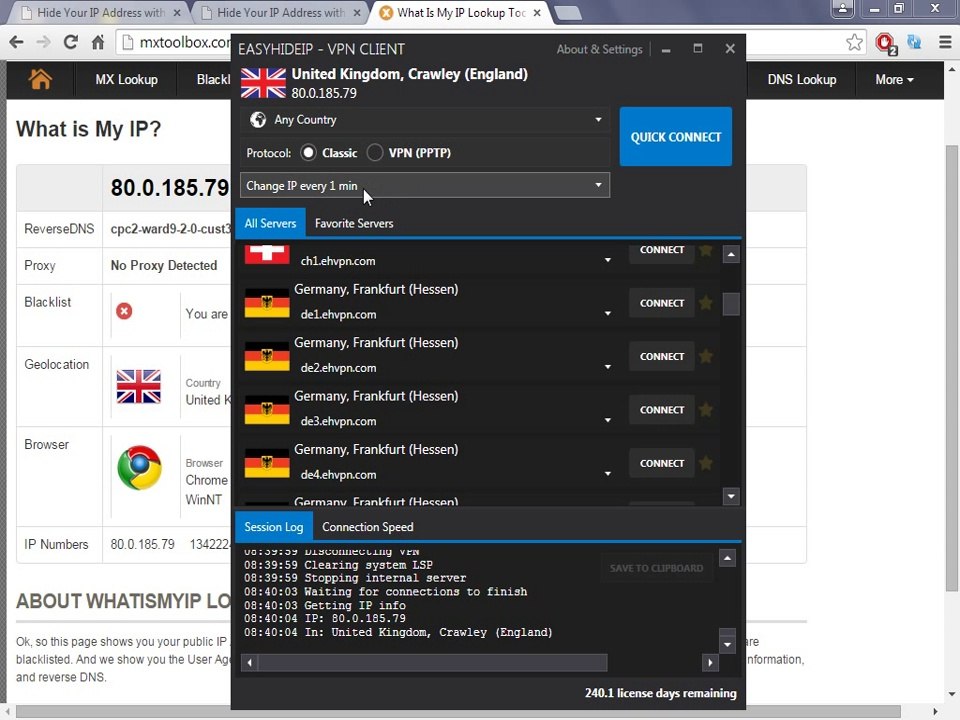960x720 pixels.
Task: Expand options arrow for de3.ehvpn.com
Action: pos(607,420)
